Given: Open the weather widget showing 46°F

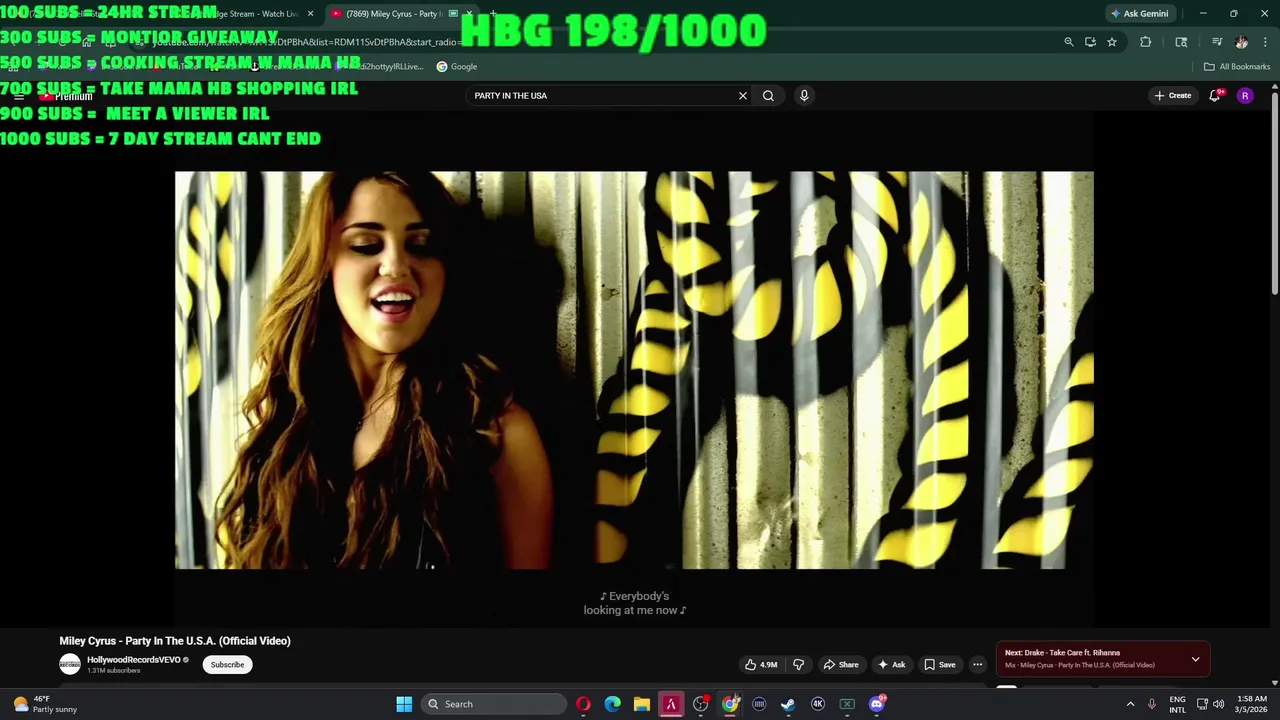Looking at the screenshot, I should (42, 704).
